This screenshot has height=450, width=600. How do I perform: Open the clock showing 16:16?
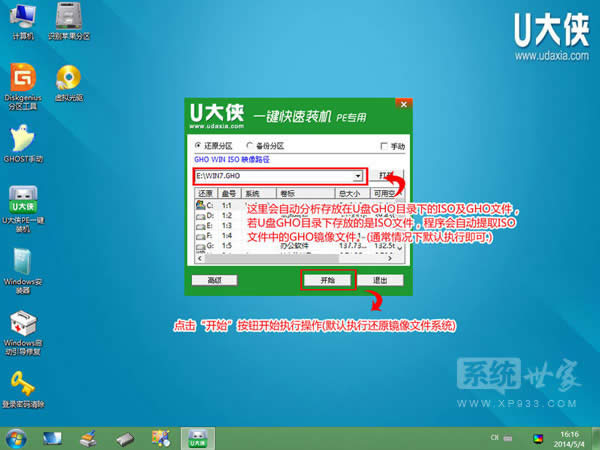click(x=569, y=439)
